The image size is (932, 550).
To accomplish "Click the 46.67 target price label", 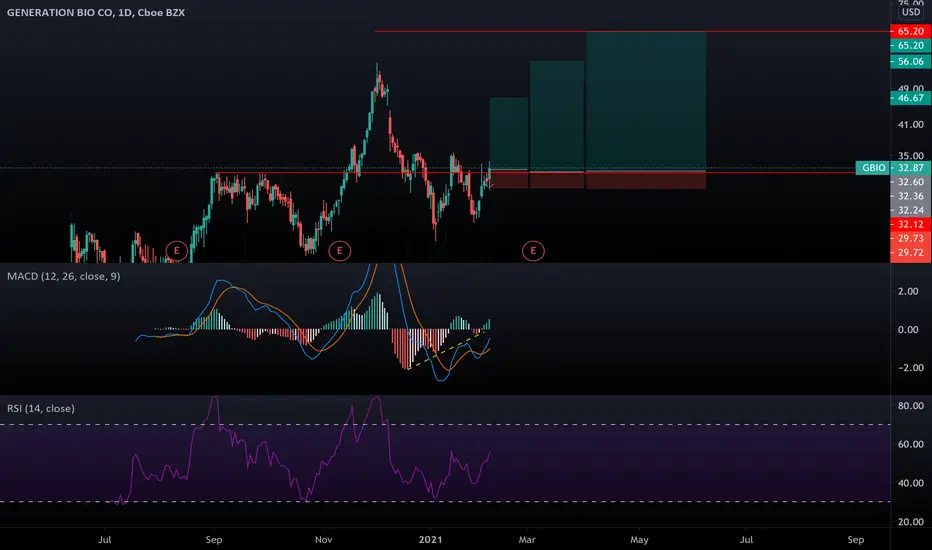I will [911, 98].
